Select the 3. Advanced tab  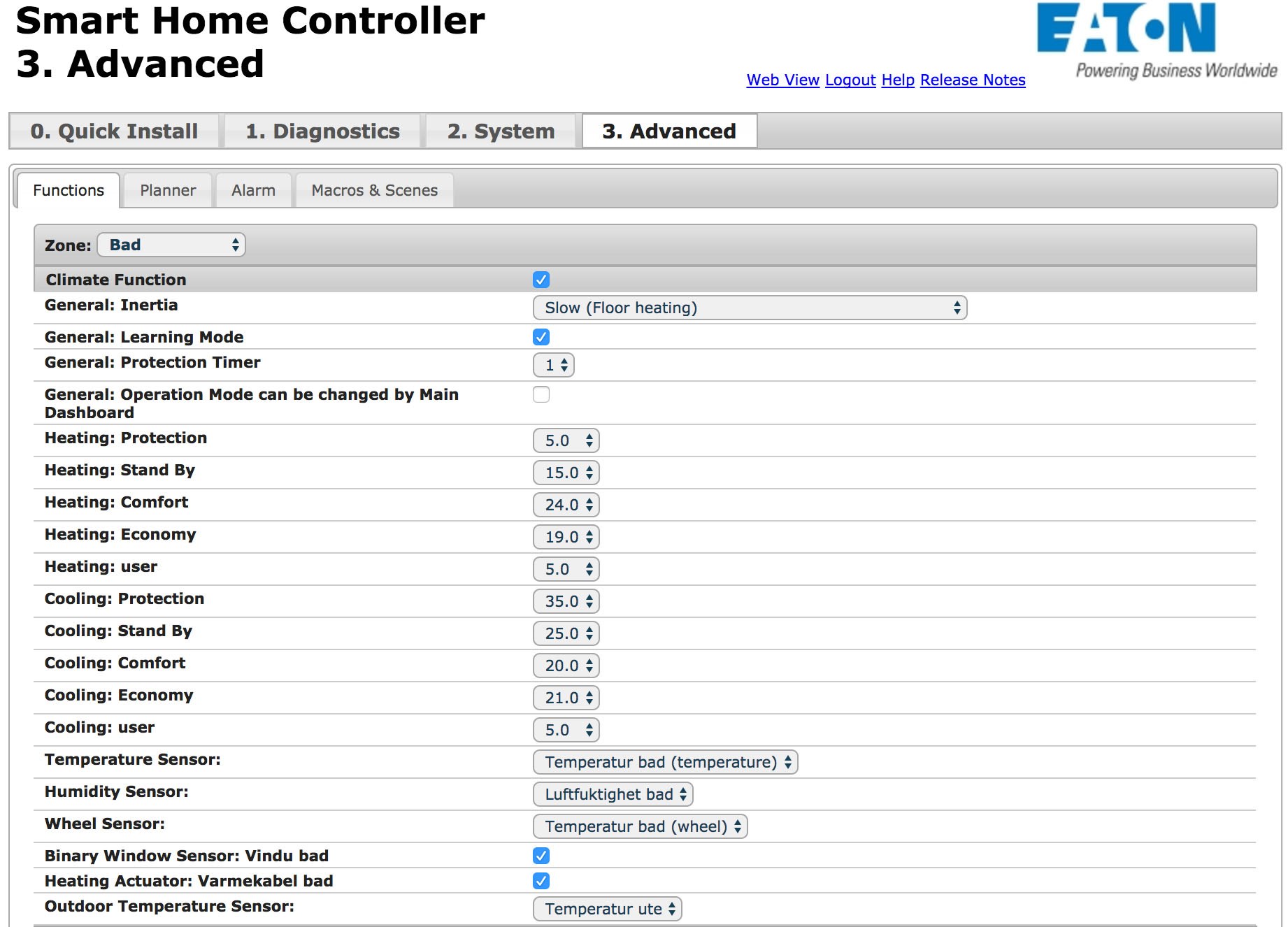[x=669, y=131]
